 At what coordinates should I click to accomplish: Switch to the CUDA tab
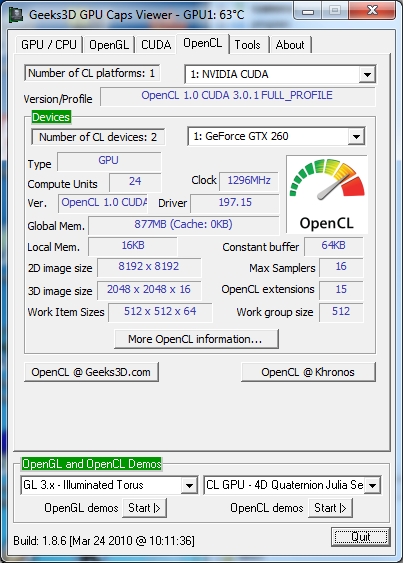(156, 45)
